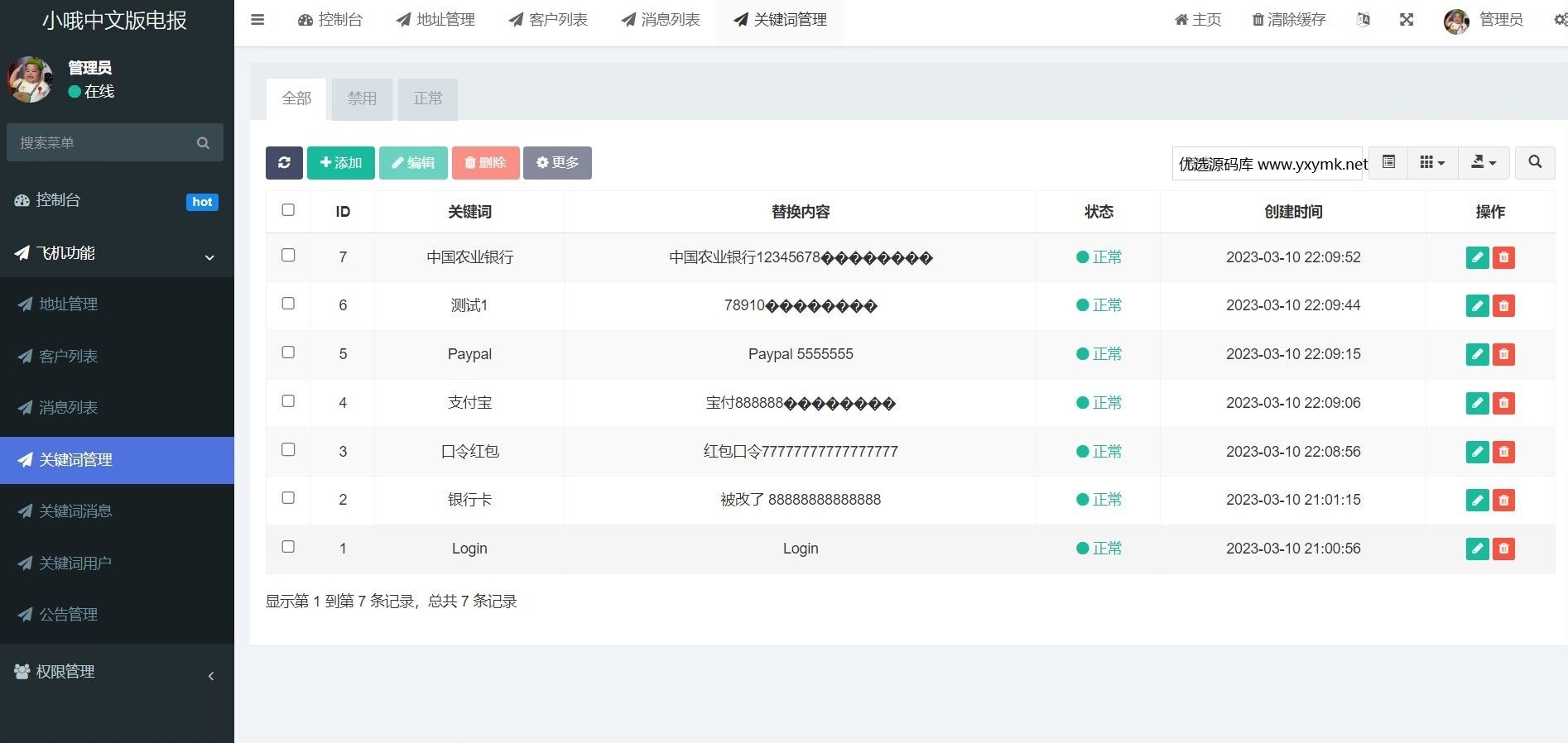Open the language switch icon
Viewport: 1568px width, 743px height.
pos(1363,19)
